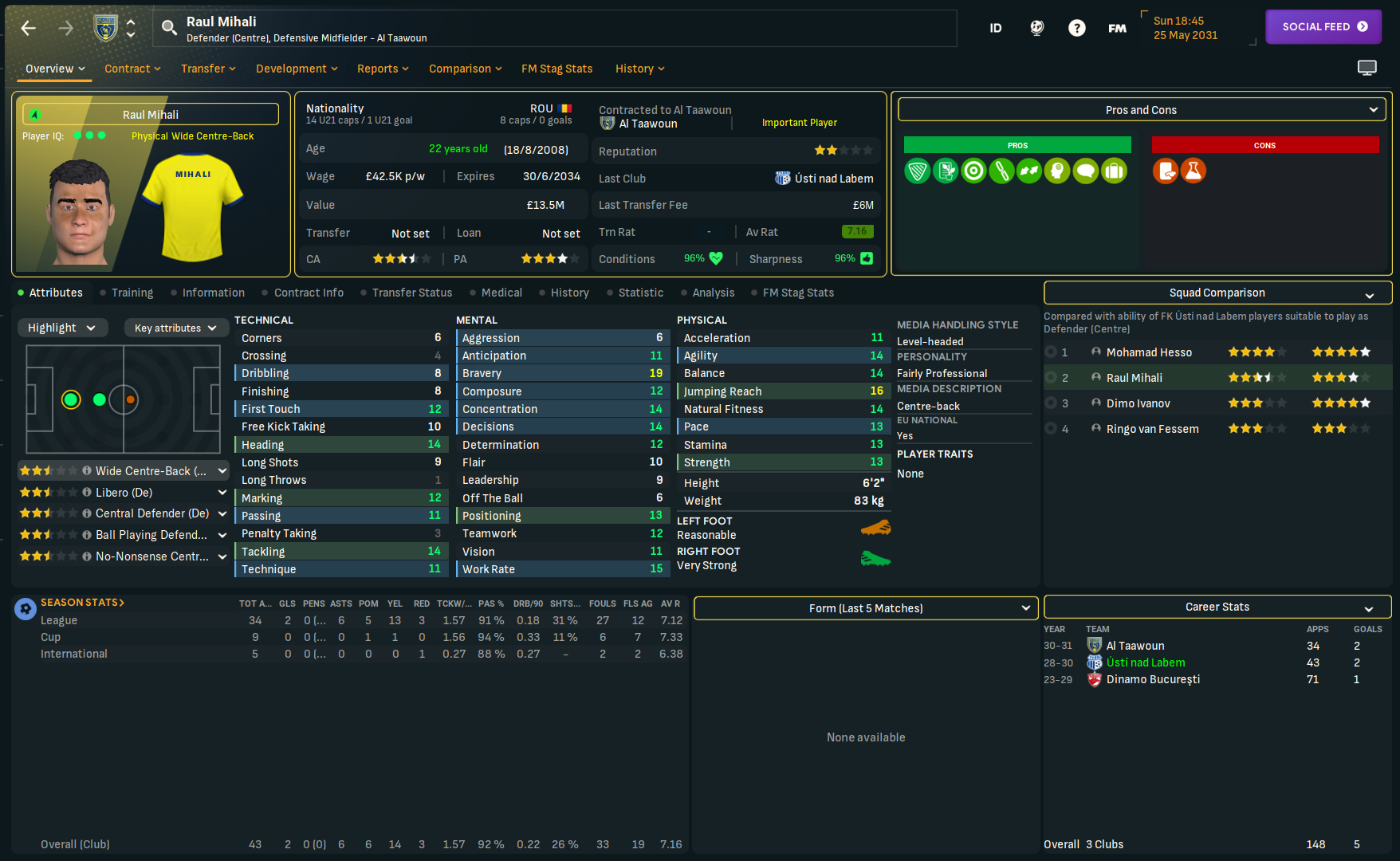Screen dimensions: 1400x861
Task: Open the Highlight dropdown
Action: click(62, 328)
